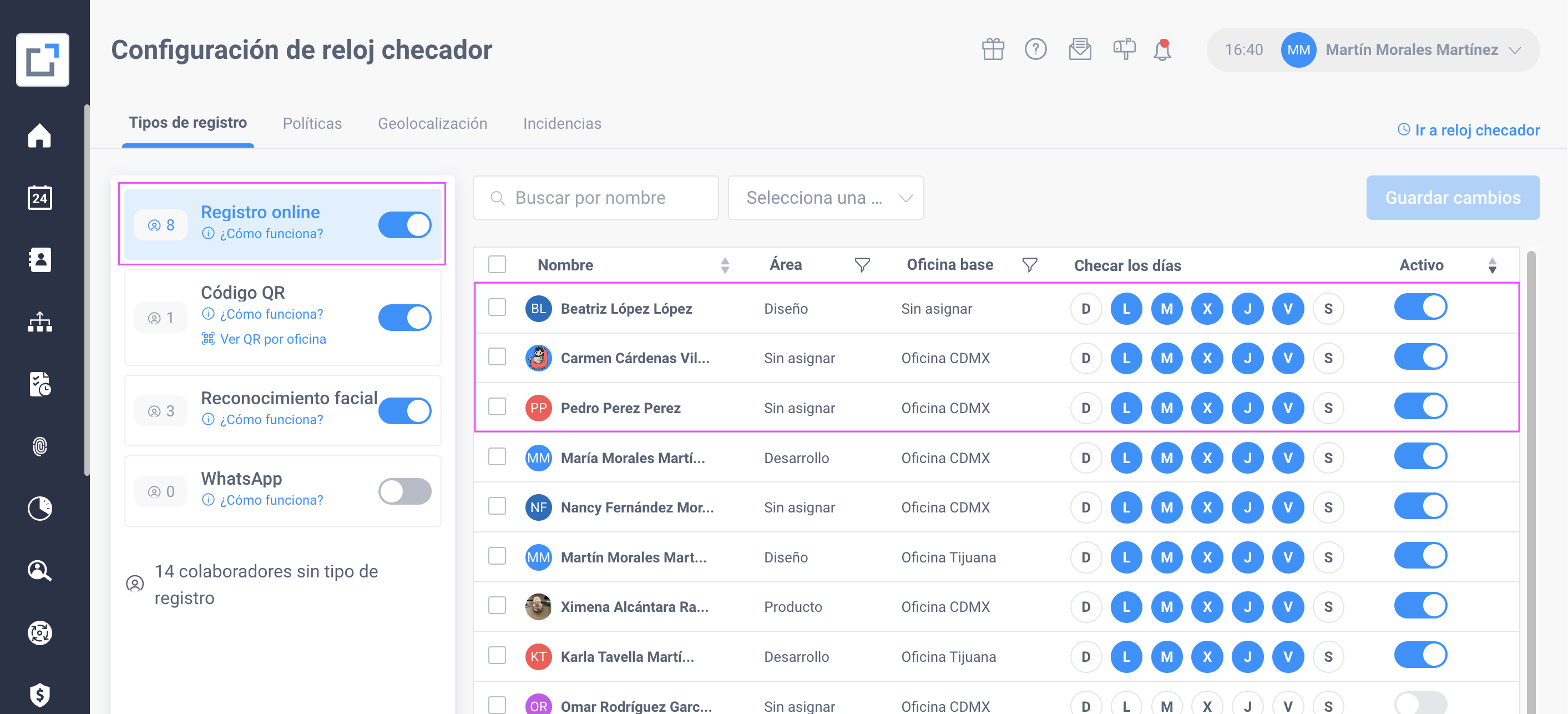Toggle Saturday for Carmen Cárdenas
Image resolution: width=1568 pixels, height=714 pixels.
1328,358
